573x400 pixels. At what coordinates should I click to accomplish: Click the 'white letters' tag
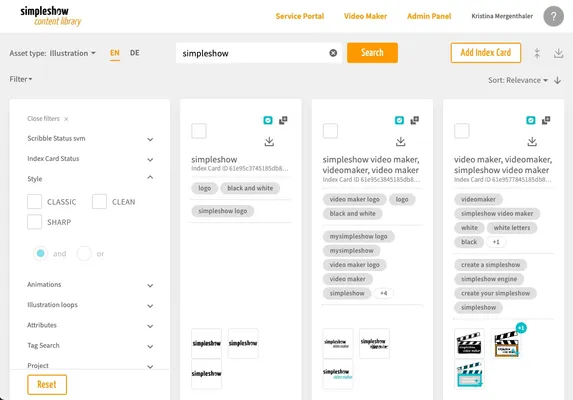[x=512, y=228]
